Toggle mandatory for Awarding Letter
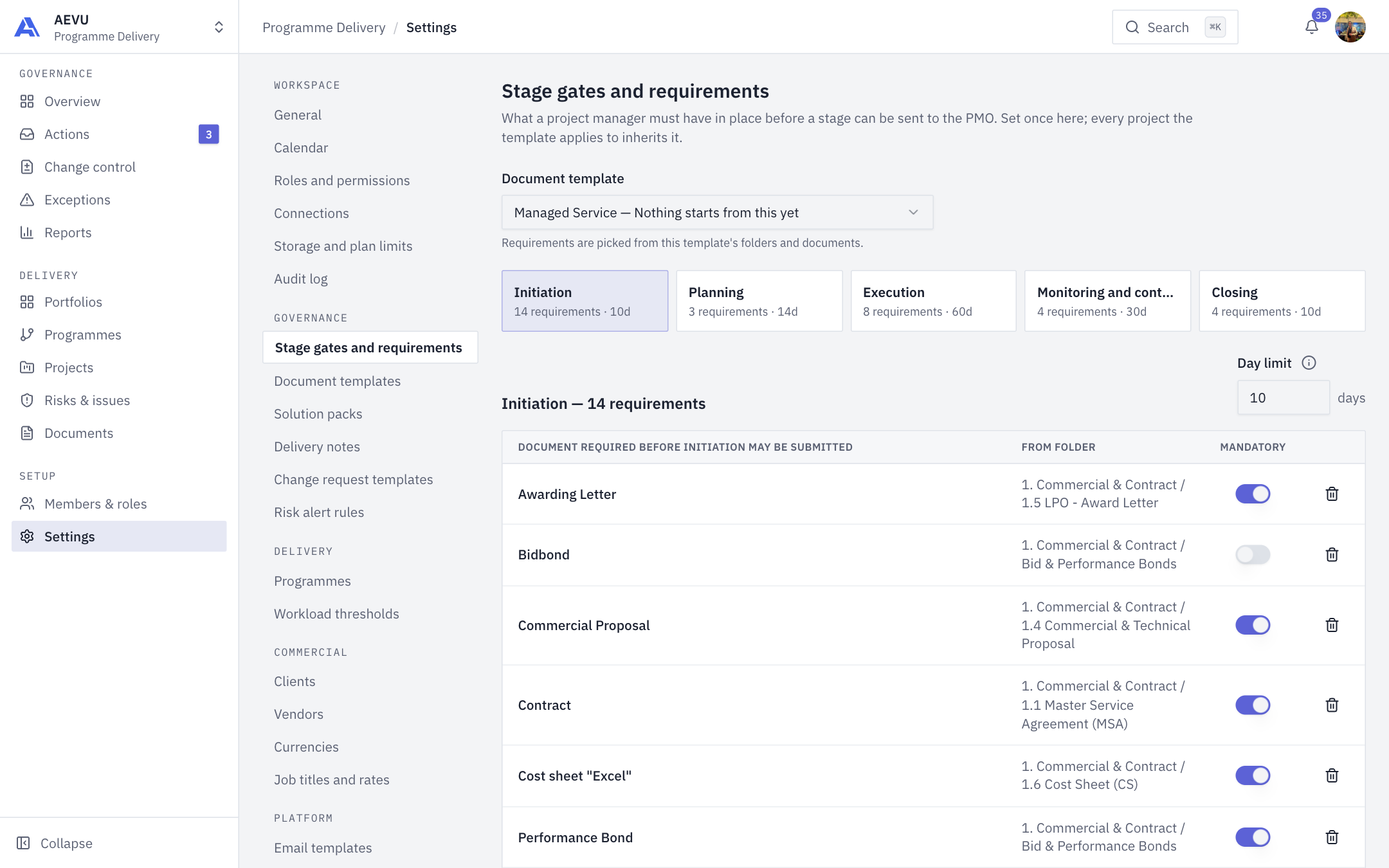 1253,494
